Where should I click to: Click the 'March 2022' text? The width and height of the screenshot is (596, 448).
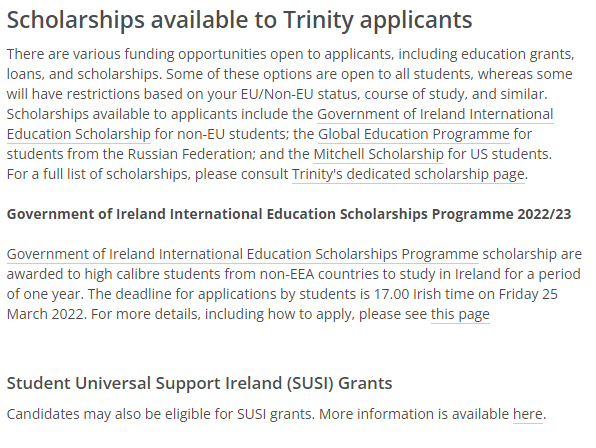tap(46, 315)
